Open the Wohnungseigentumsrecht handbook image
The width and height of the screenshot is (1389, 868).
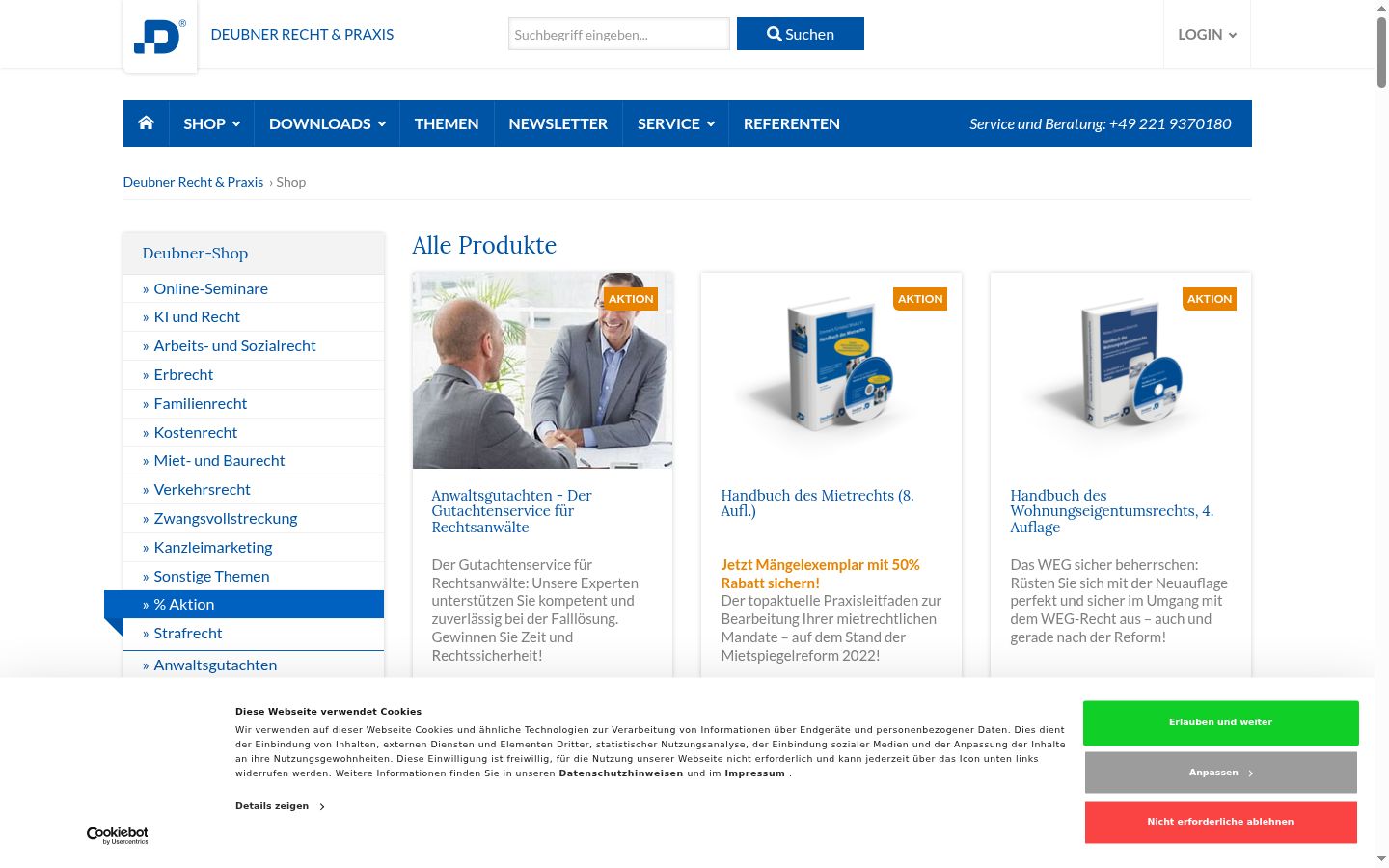click(x=1121, y=370)
